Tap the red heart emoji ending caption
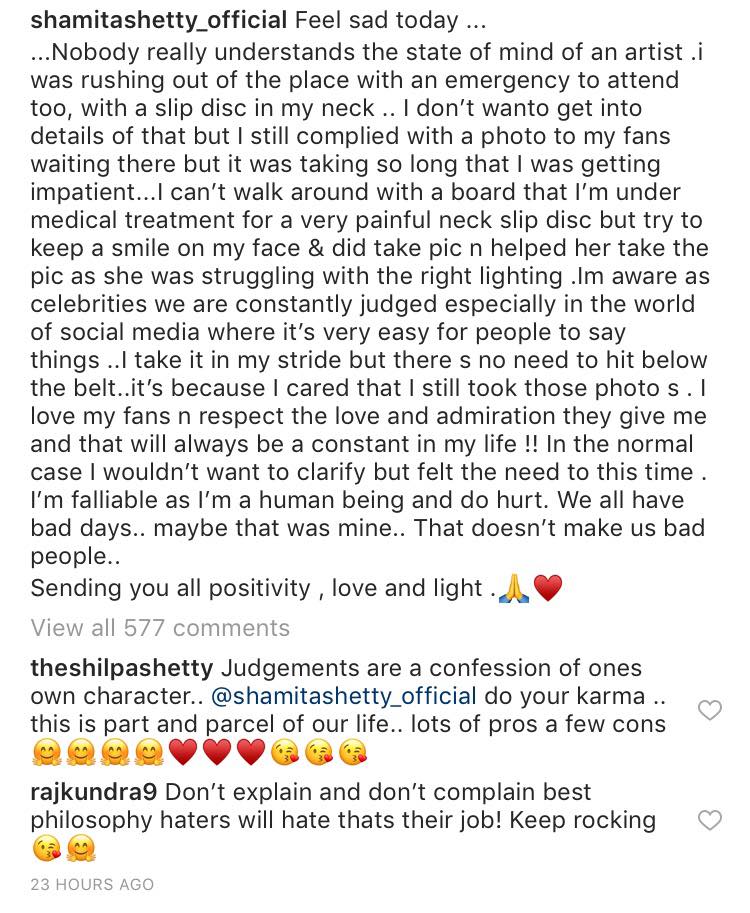The width and height of the screenshot is (750, 913). coord(548,590)
